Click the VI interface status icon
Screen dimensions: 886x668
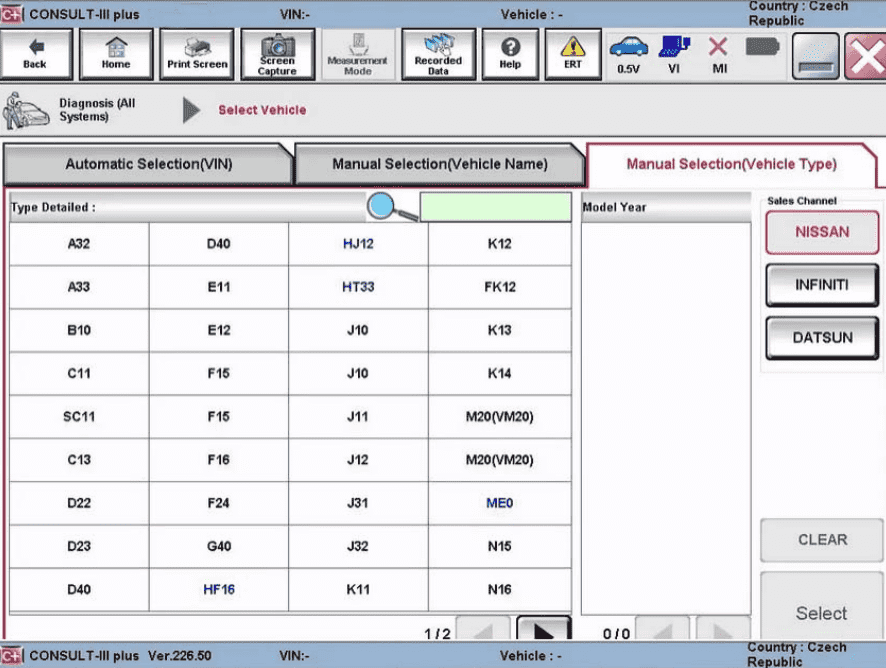point(675,54)
